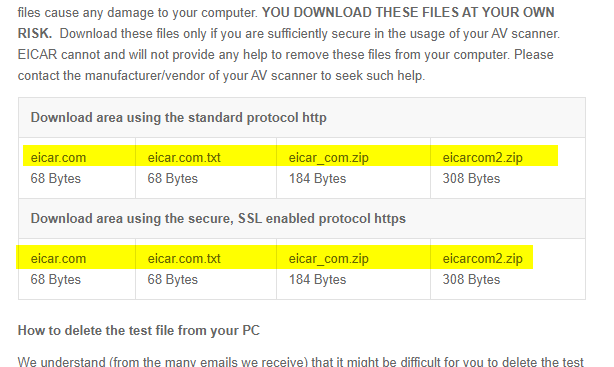
Task: Select eicarcom2.zip link in https download area
Action: click(x=482, y=259)
